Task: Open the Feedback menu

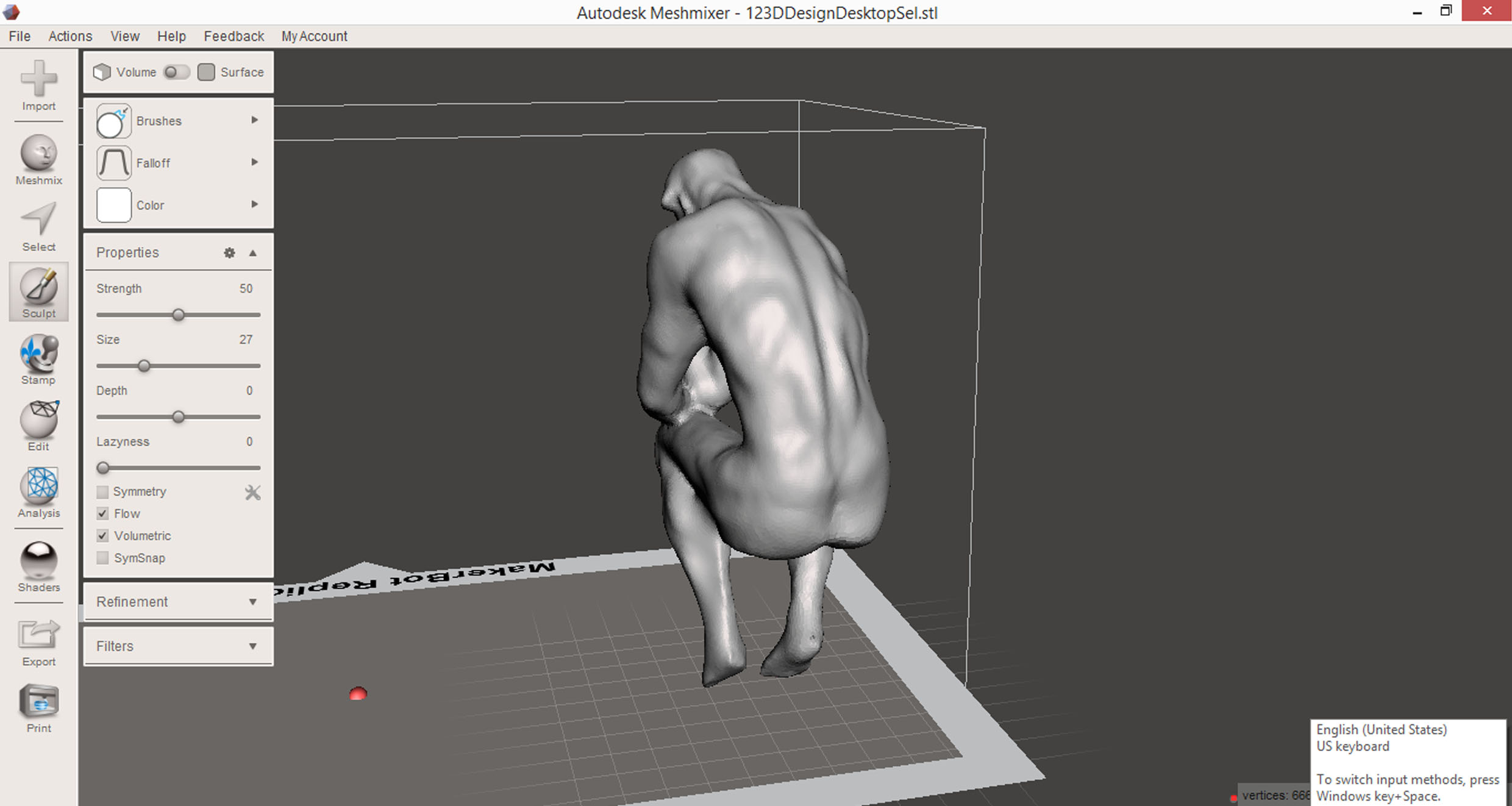Action: [x=234, y=36]
